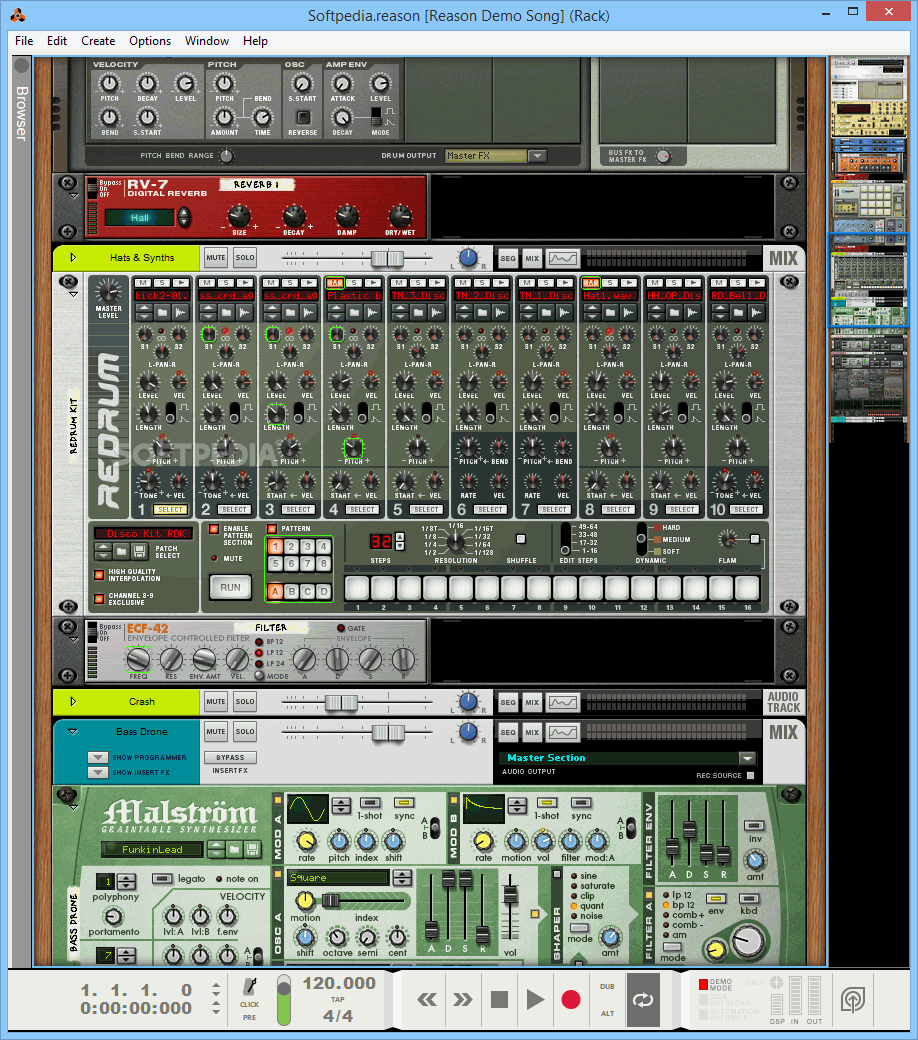The height and width of the screenshot is (1040, 918).
Task: Open the Drum Output Master FX dropdown
Action: point(537,156)
